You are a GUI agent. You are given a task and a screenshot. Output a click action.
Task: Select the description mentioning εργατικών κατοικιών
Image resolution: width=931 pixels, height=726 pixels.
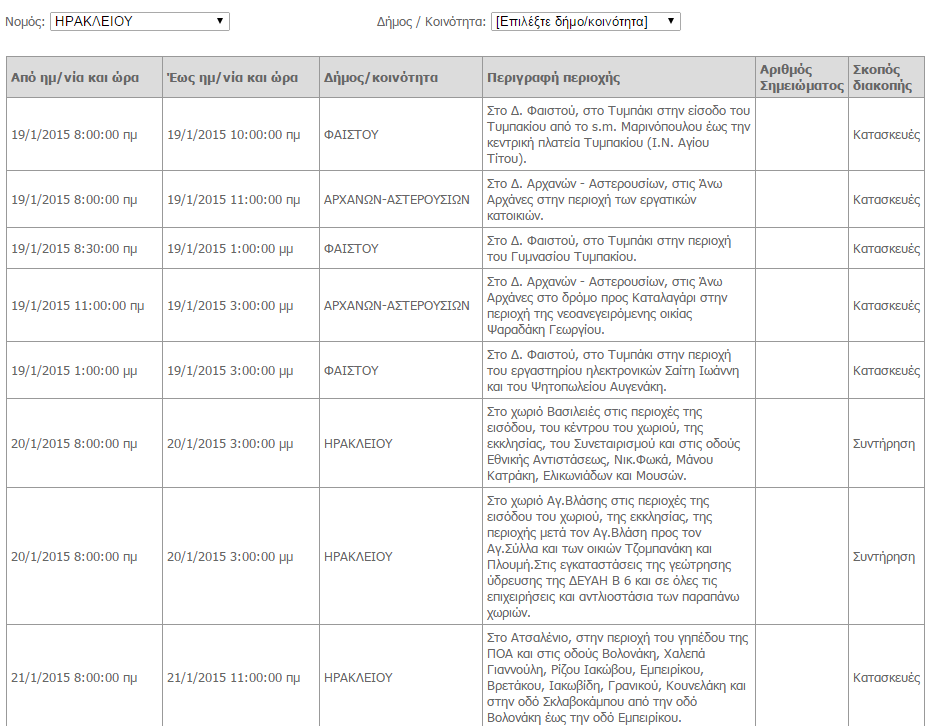click(x=611, y=200)
